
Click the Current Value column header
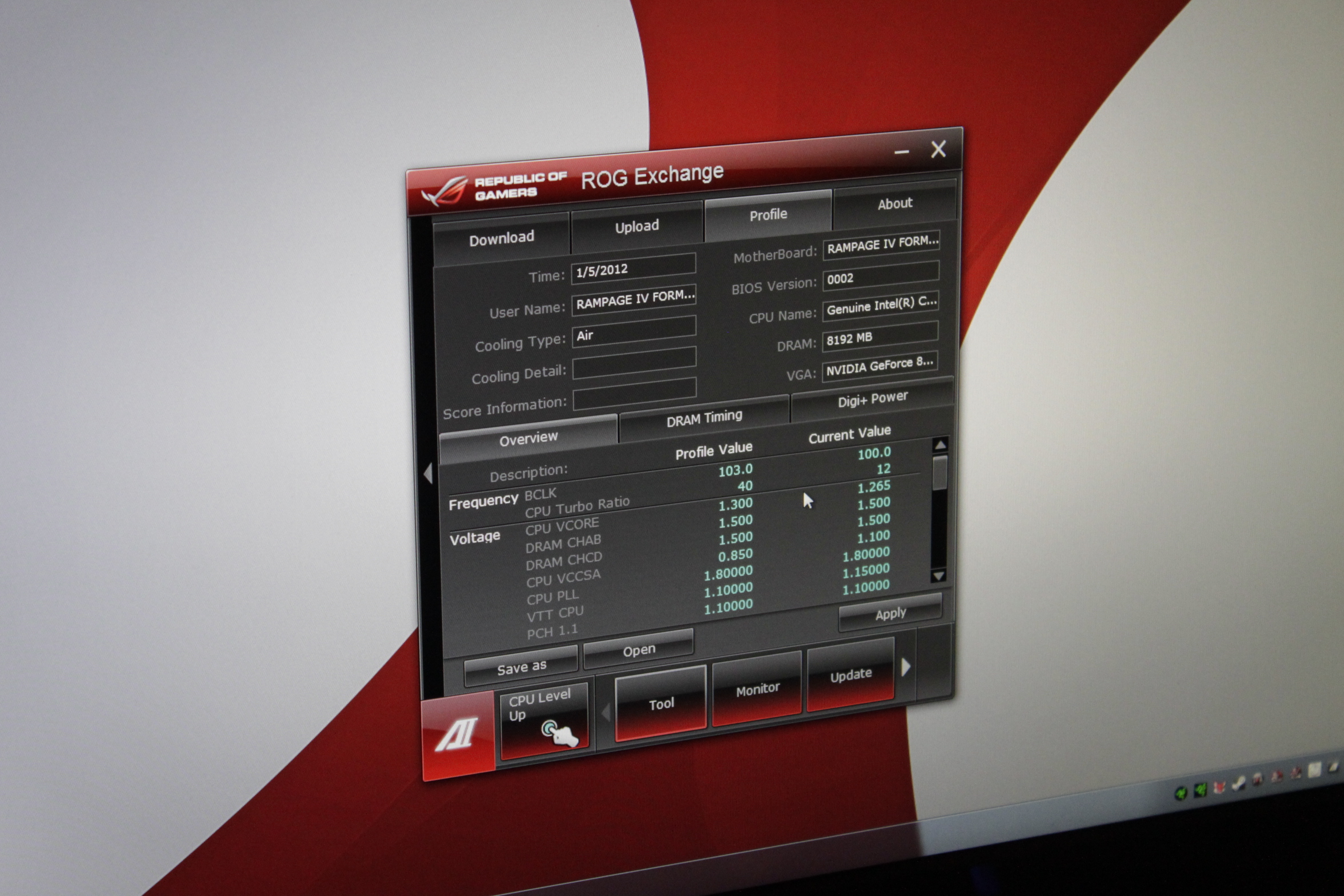tap(849, 434)
